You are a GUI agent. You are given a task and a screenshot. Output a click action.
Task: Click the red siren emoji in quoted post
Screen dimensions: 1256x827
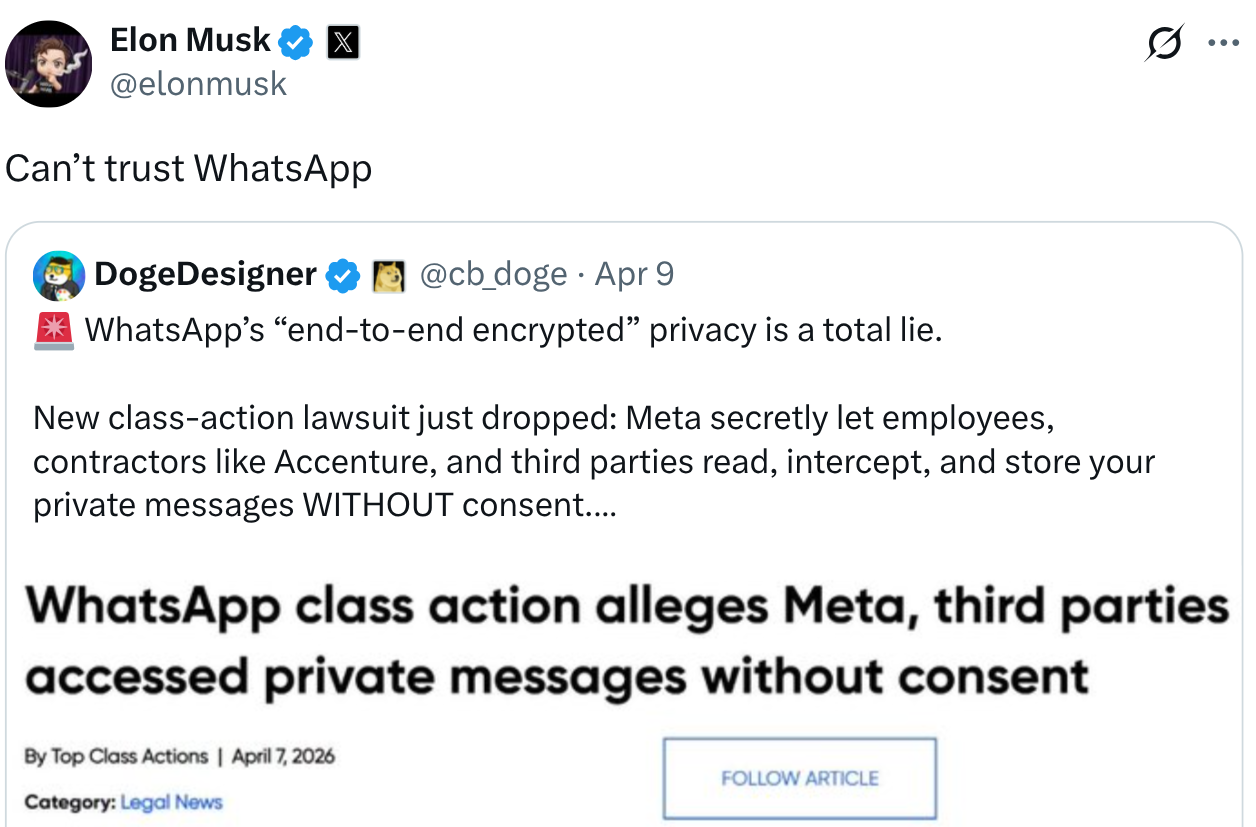pos(53,331)
